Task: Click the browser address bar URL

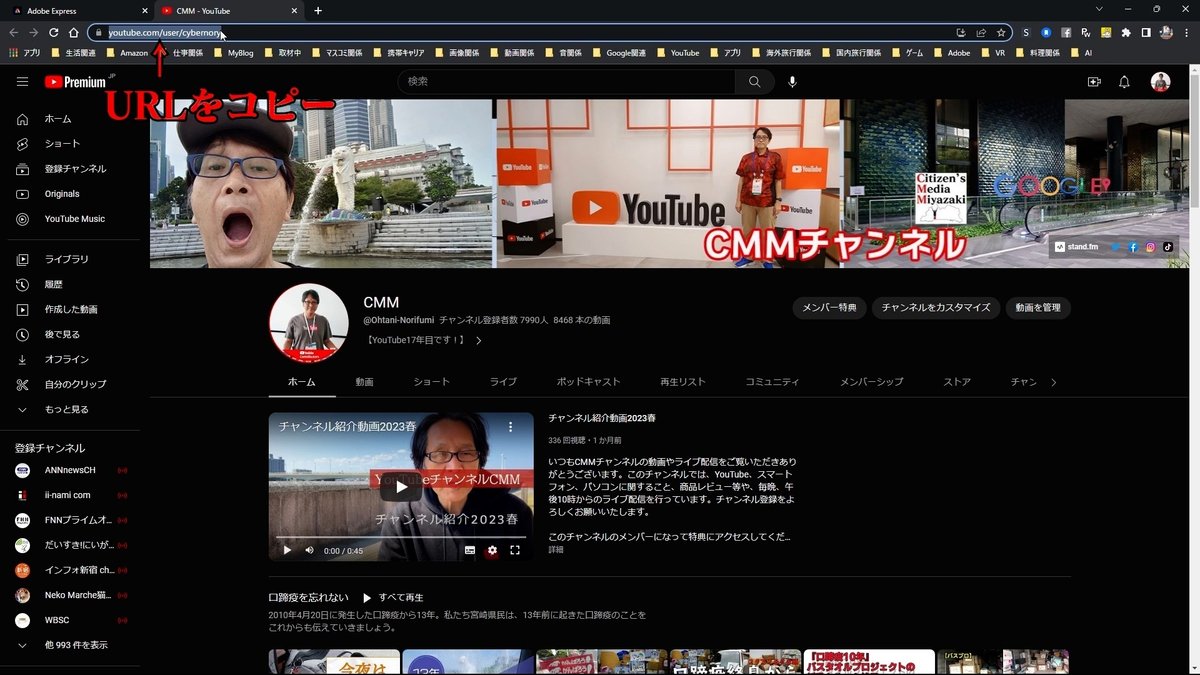Action: tap(164, 32)
